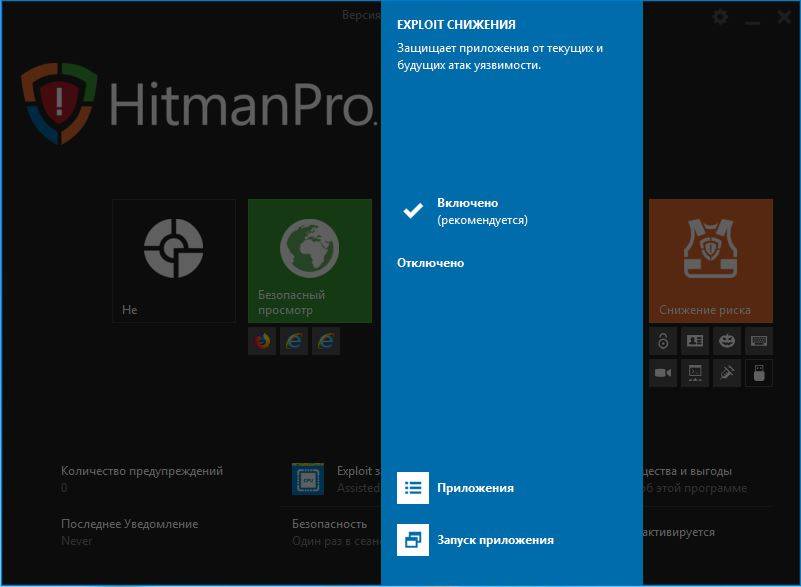
Task: Open the Приложения list icon
Action: [413, 488]
